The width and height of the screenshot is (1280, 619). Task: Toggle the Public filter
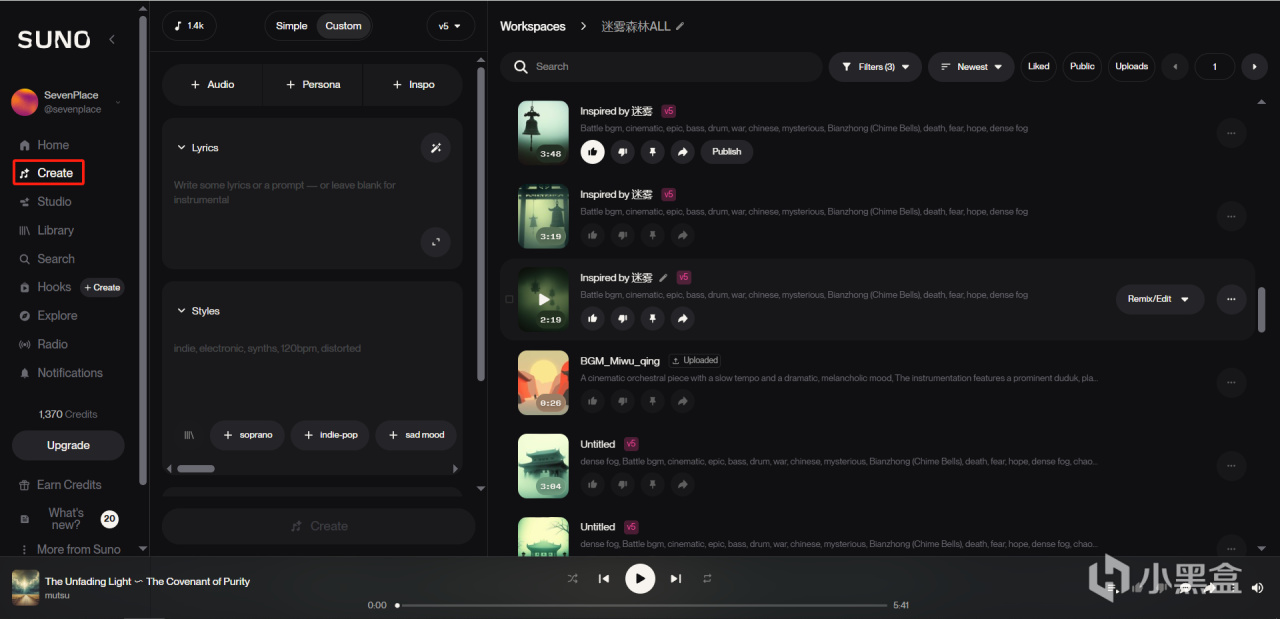pos(1082,67)
